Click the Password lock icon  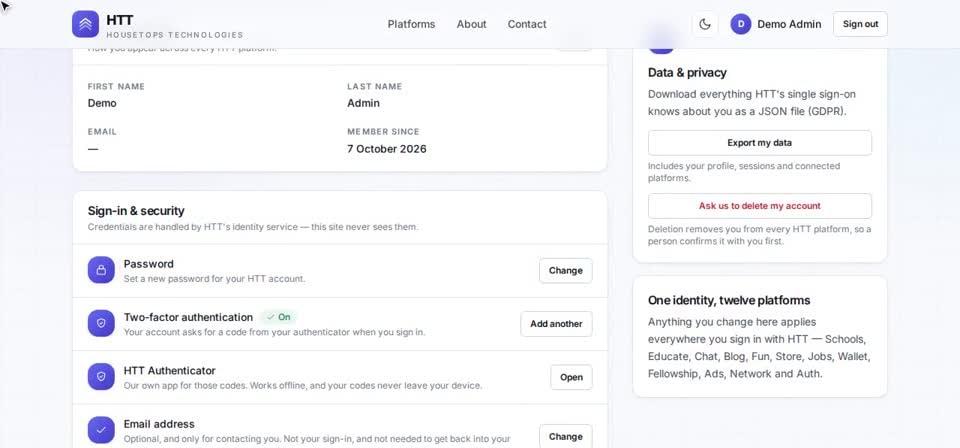point(101,270)
